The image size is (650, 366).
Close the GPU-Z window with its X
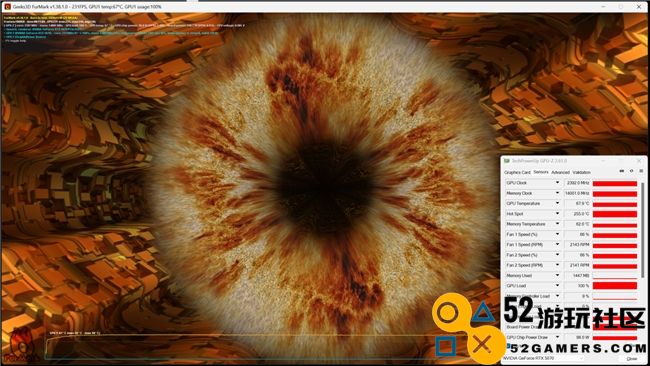pyautogui.click(x=639, y=161)
